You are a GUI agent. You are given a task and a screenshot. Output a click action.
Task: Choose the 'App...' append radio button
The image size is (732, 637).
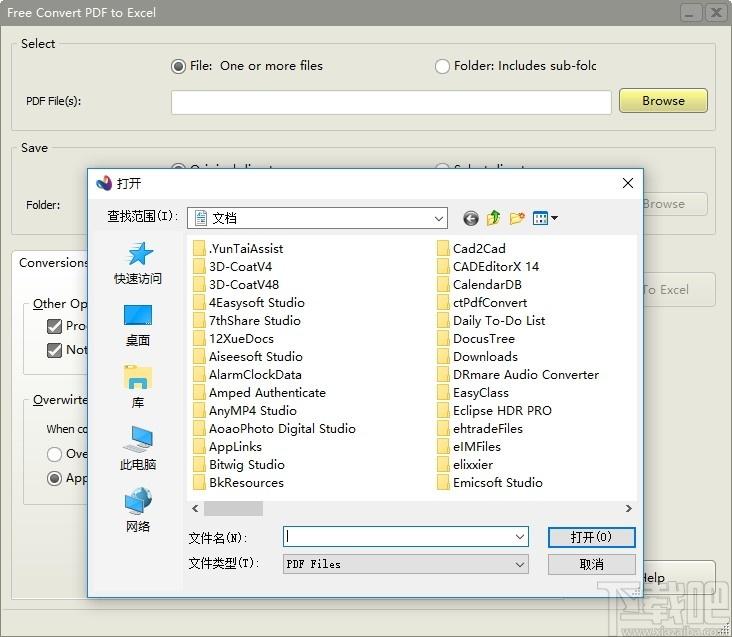(54, 478)
